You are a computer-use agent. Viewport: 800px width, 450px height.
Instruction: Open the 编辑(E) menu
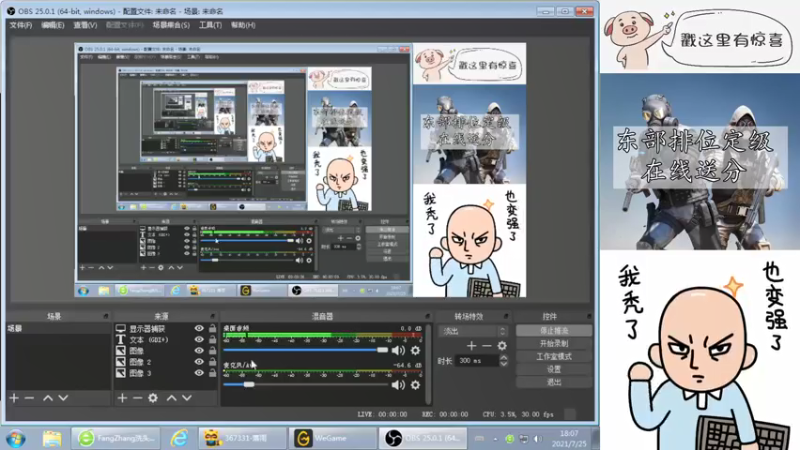53,25
